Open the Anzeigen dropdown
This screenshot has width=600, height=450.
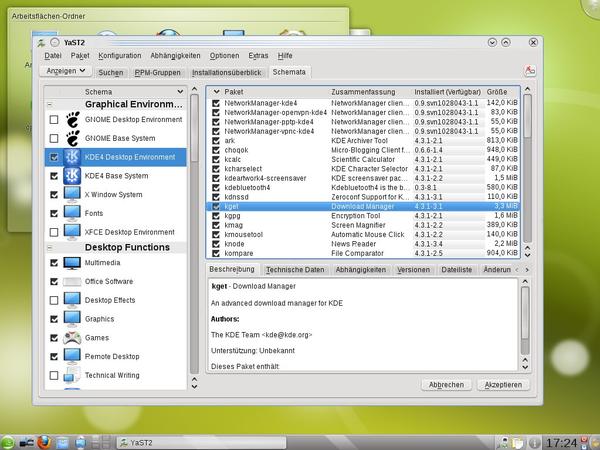pyautogui.click(x=65, y=71)
